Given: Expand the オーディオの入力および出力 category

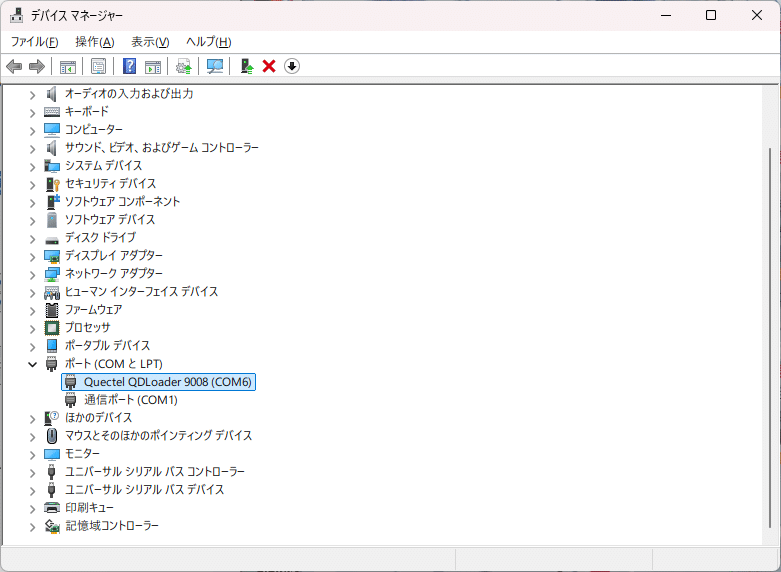Looking at the screenshot, I should pos(32,94).
